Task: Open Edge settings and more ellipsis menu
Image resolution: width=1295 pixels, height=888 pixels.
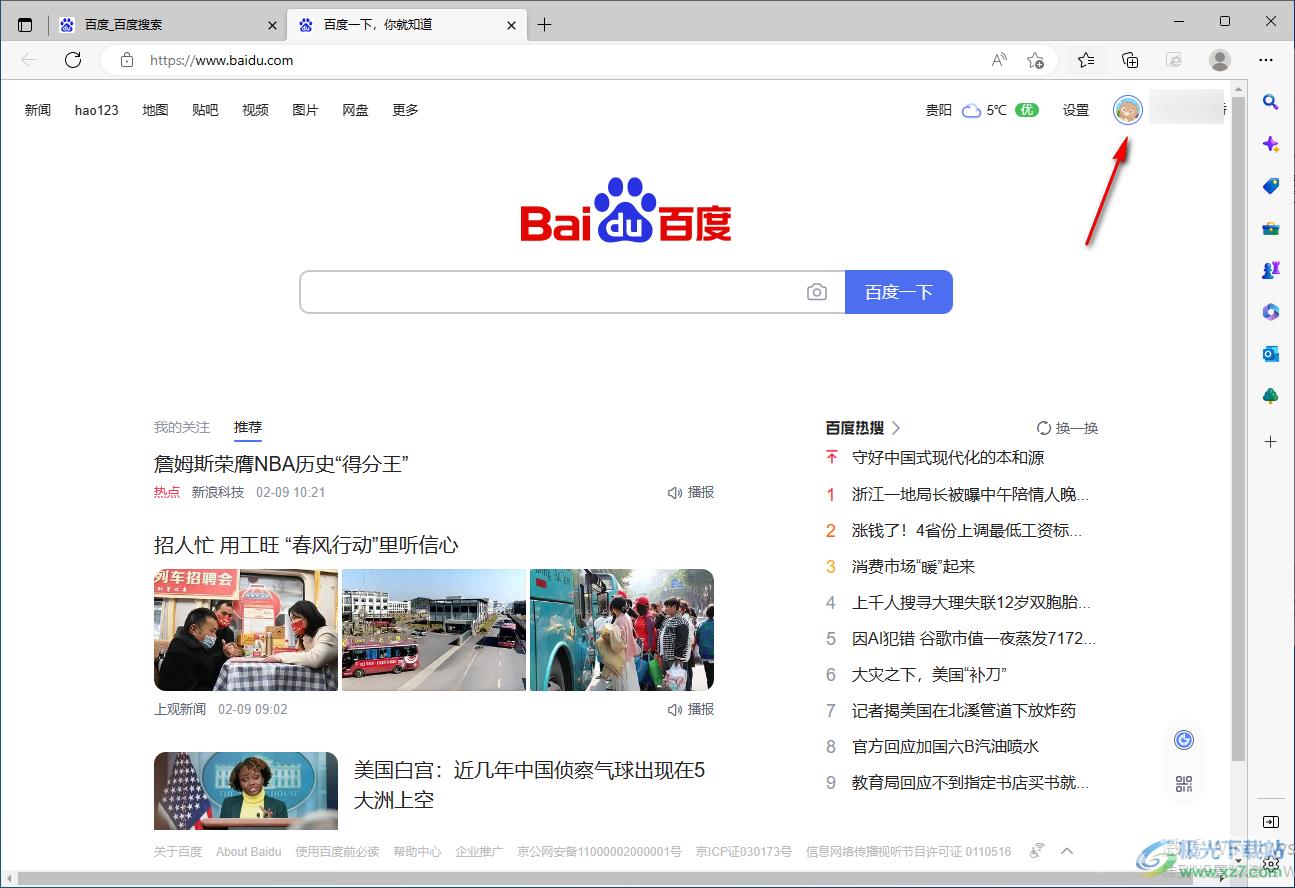Action: pos(1266,60)
